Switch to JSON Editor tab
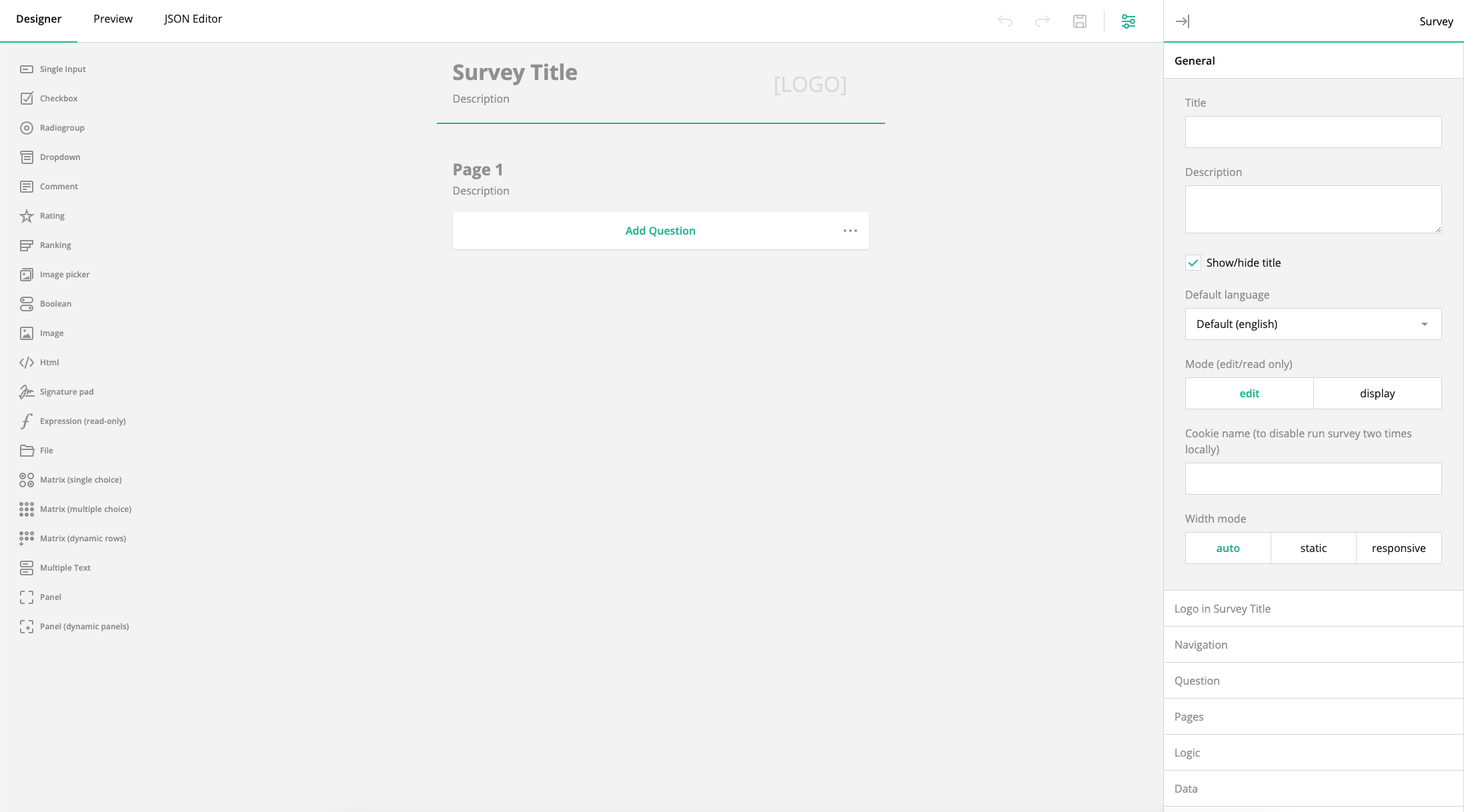 (x=193, y=19)
